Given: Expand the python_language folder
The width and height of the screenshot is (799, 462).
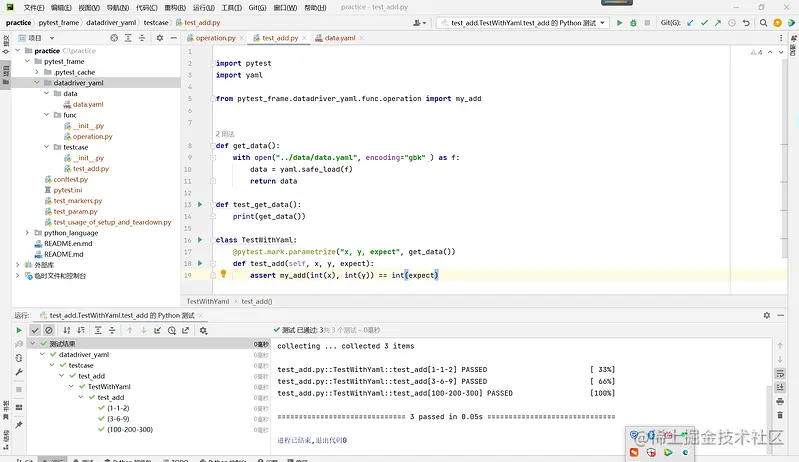Looking at the screenshot, I should (x=27, y=233).
